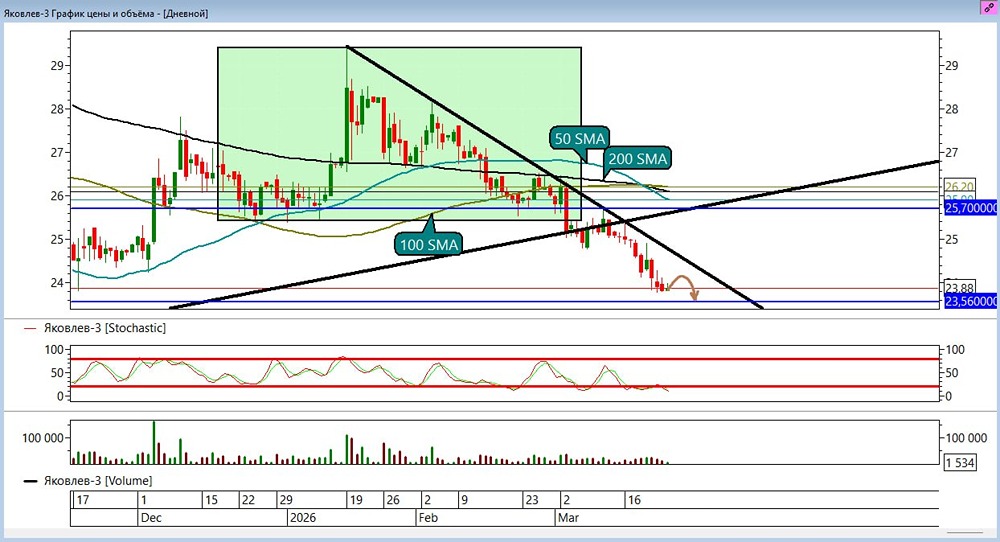
Task: Click the 28 label on right price axis
Action: point(952,108)
